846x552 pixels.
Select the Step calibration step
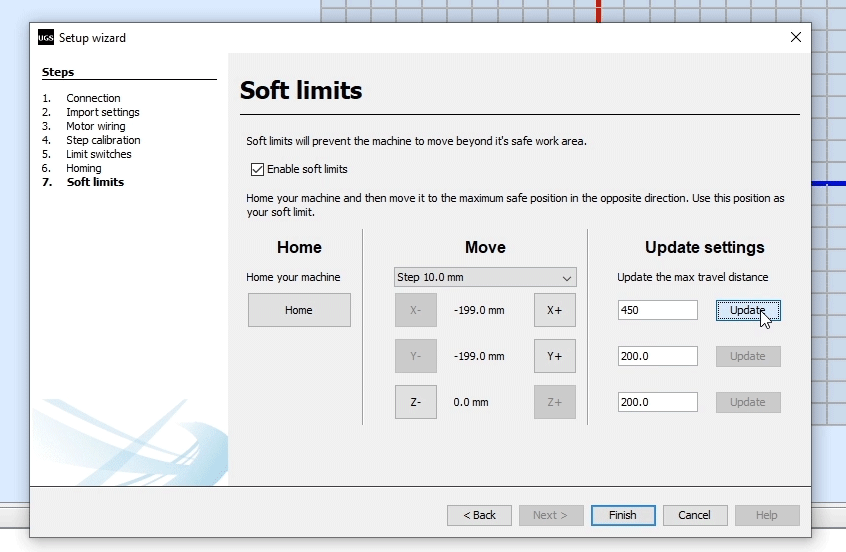103,140
